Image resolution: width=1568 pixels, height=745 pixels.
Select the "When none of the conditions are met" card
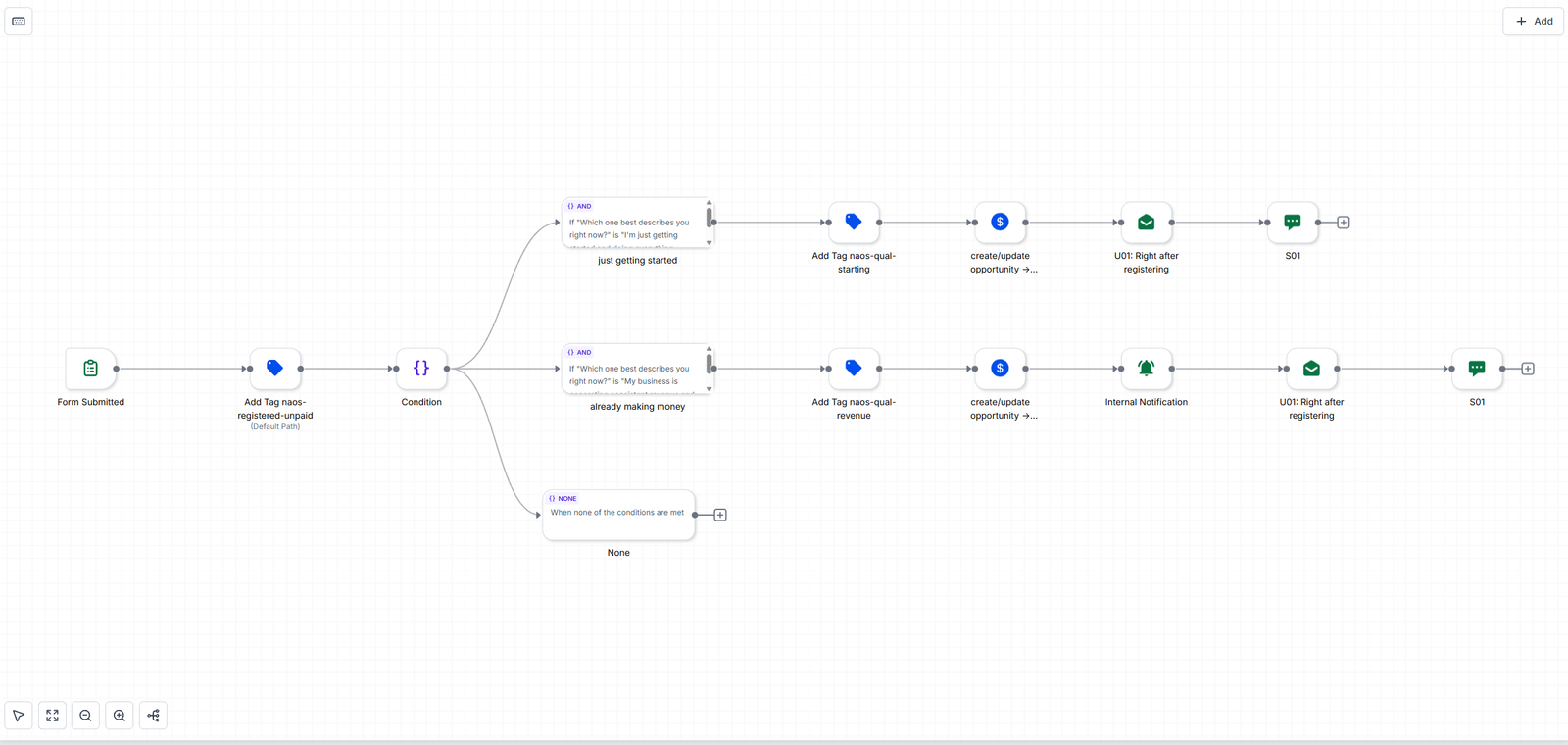tap(619, 515)
